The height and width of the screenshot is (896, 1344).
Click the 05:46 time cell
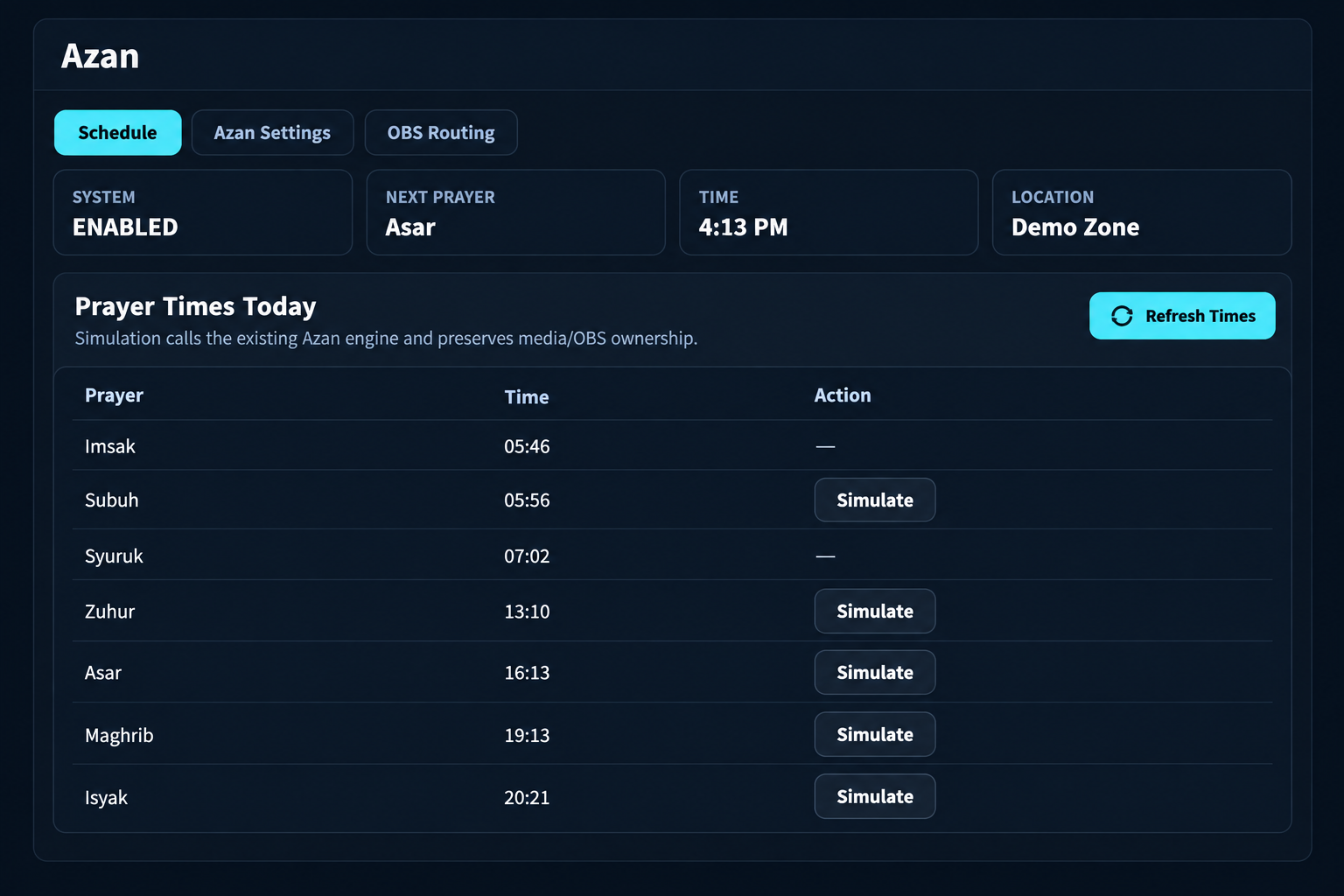coord(527,446)
